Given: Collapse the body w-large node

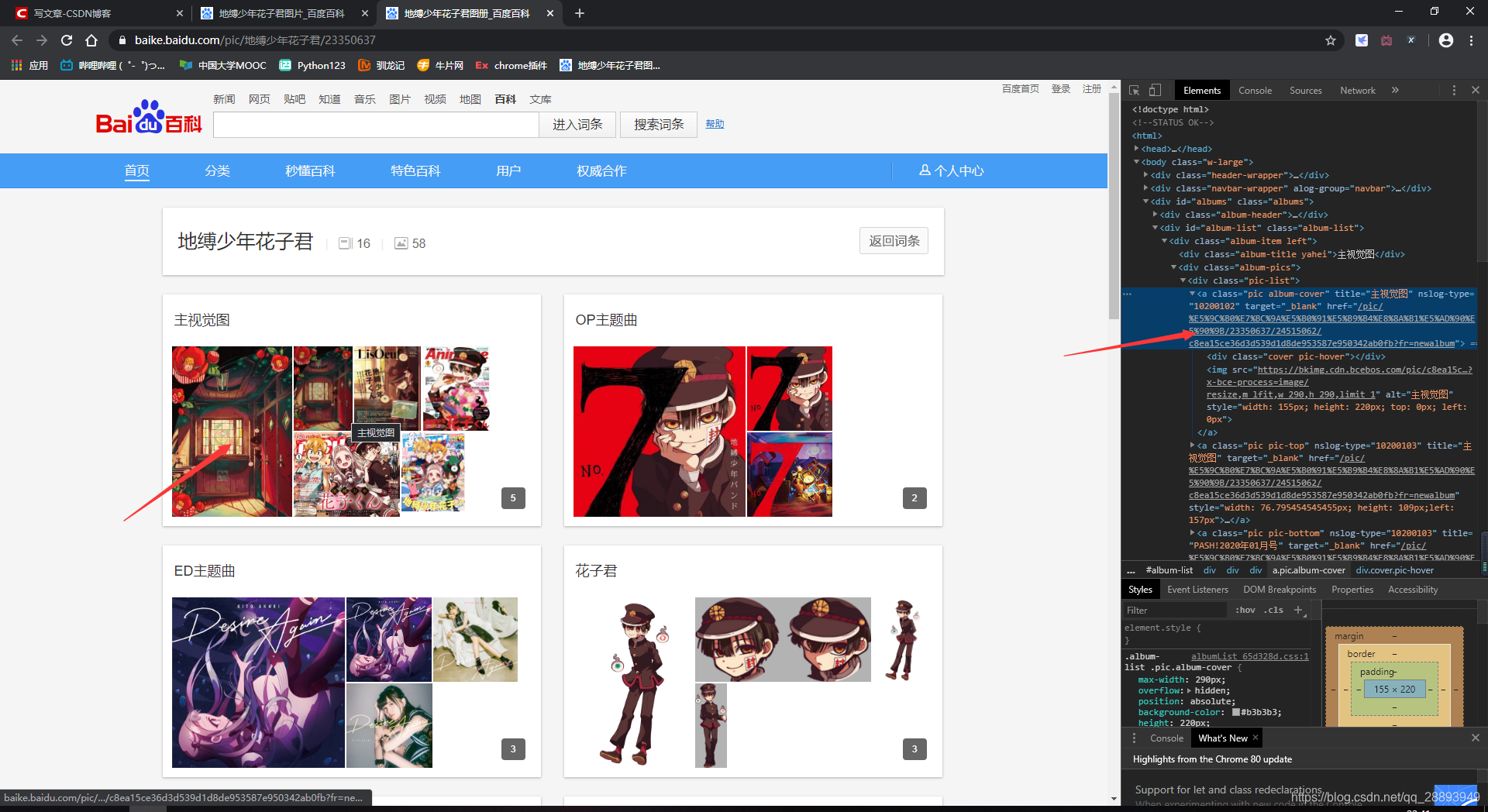Looking at the screenshot, I should 1137,162.
